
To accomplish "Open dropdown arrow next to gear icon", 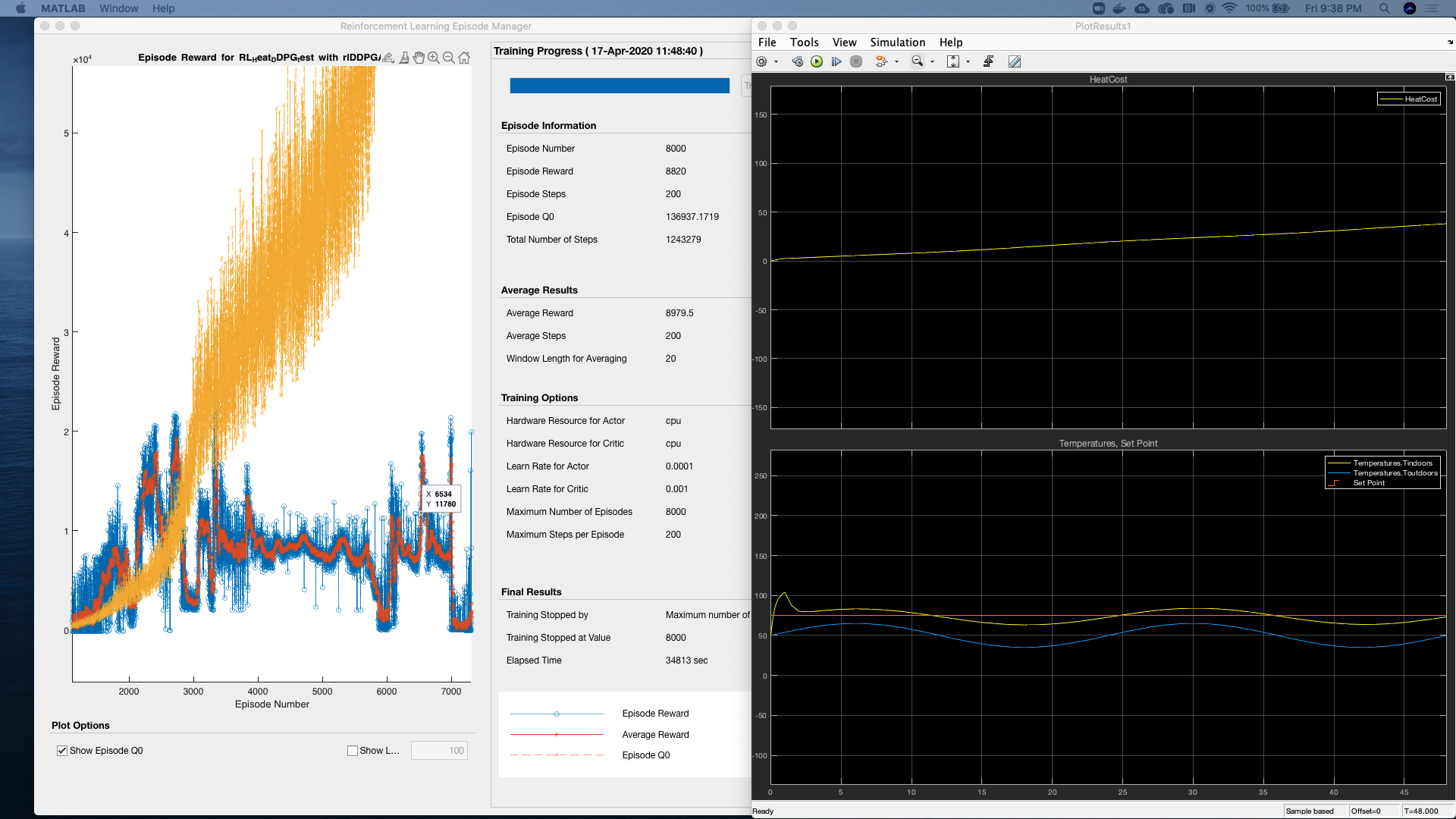I will click(x=776, y=62).
